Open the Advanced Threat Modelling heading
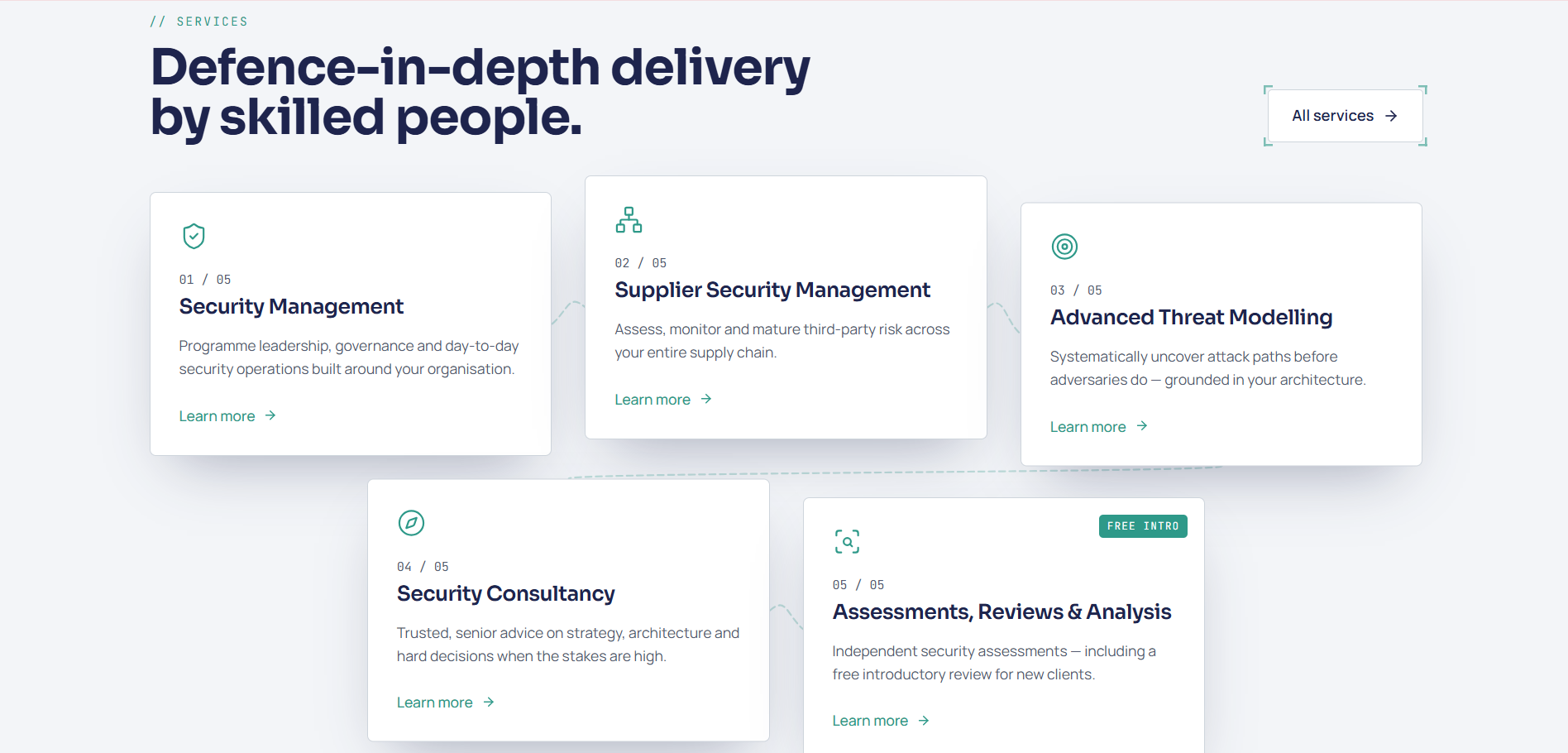This screenshot has height=753, width=1568. [1191, 318]
